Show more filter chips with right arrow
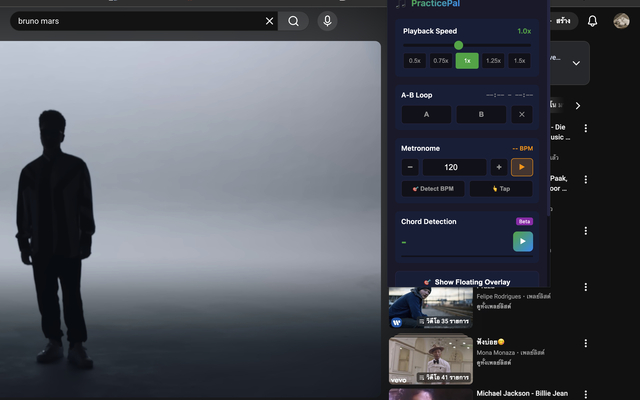The image size is (640, 400). (578, 106)
